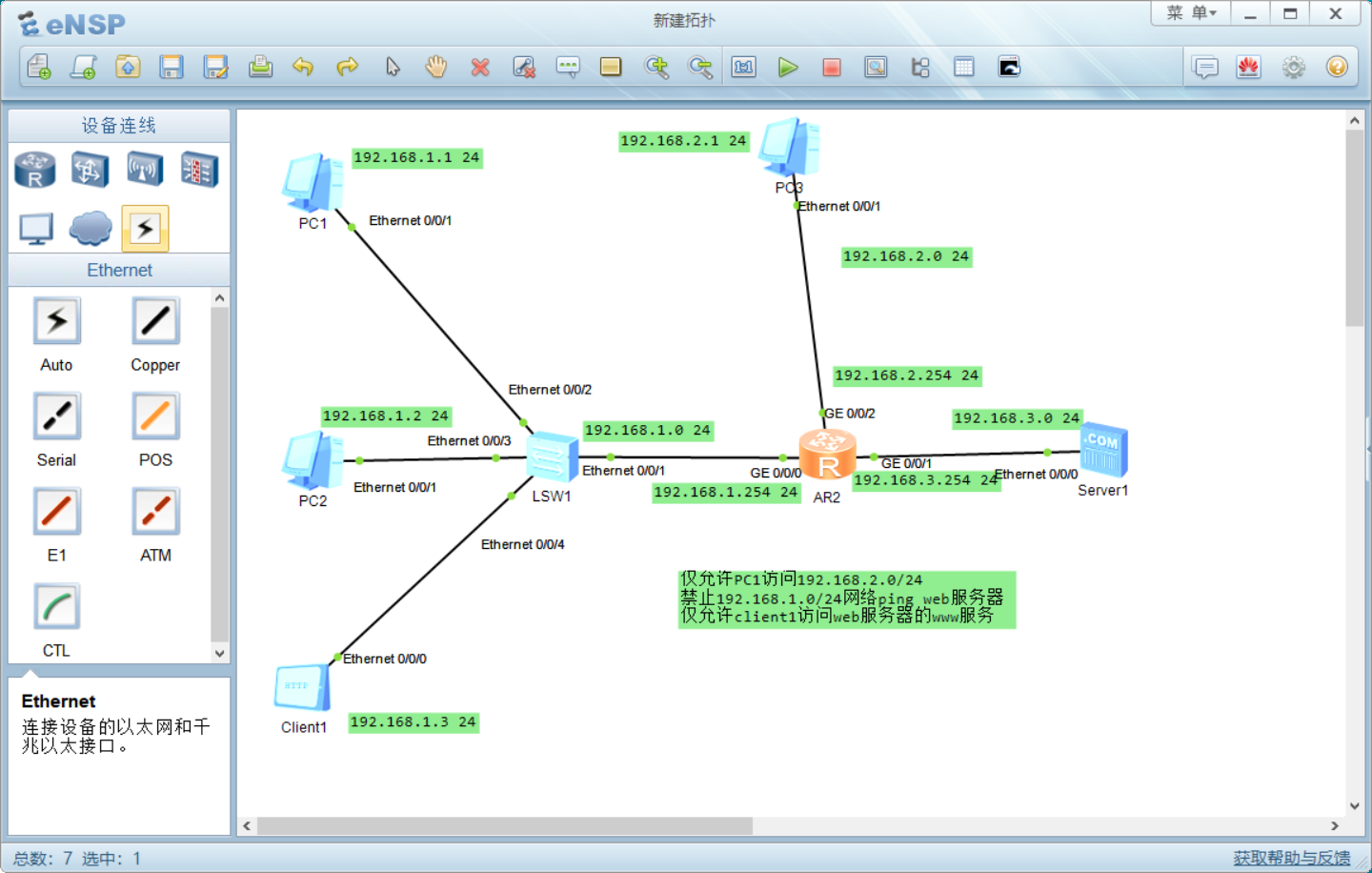Open an existing topology file
Viewport: 1372px width, 873px height.
pos(128,67)
